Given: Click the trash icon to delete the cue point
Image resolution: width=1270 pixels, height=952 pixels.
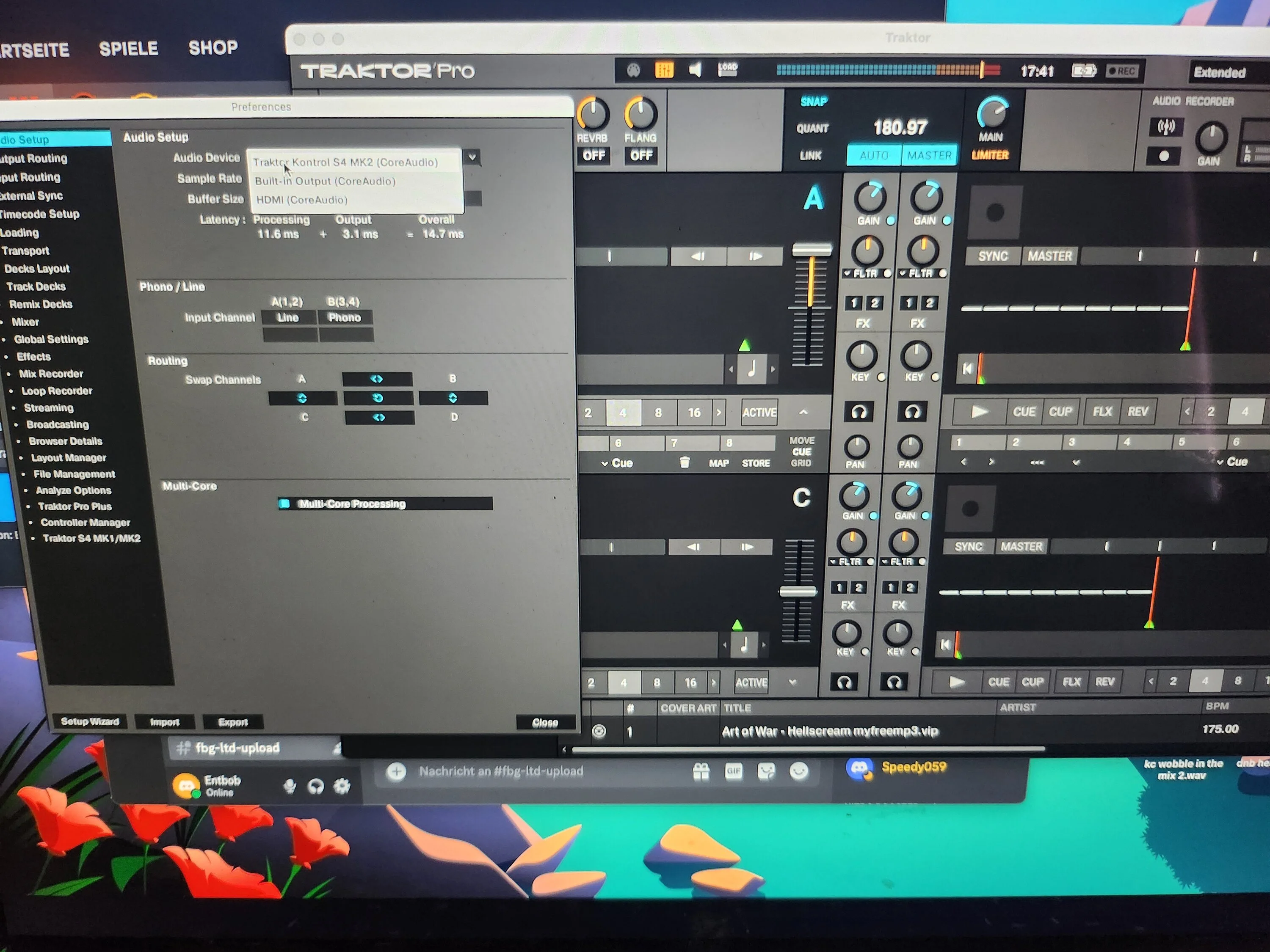Looking at the screenshot, I should pyautogui.click(x=685, y=462).
